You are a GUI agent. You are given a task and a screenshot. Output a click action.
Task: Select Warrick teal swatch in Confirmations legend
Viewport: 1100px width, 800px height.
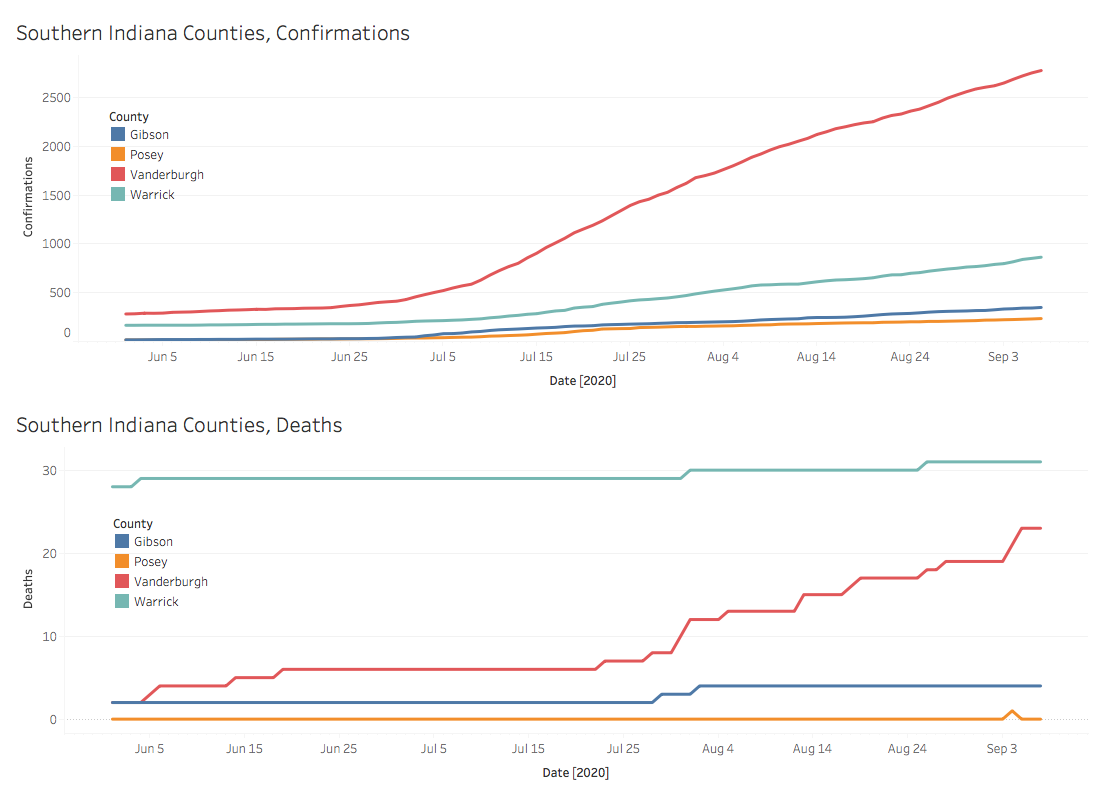(117, 195)
